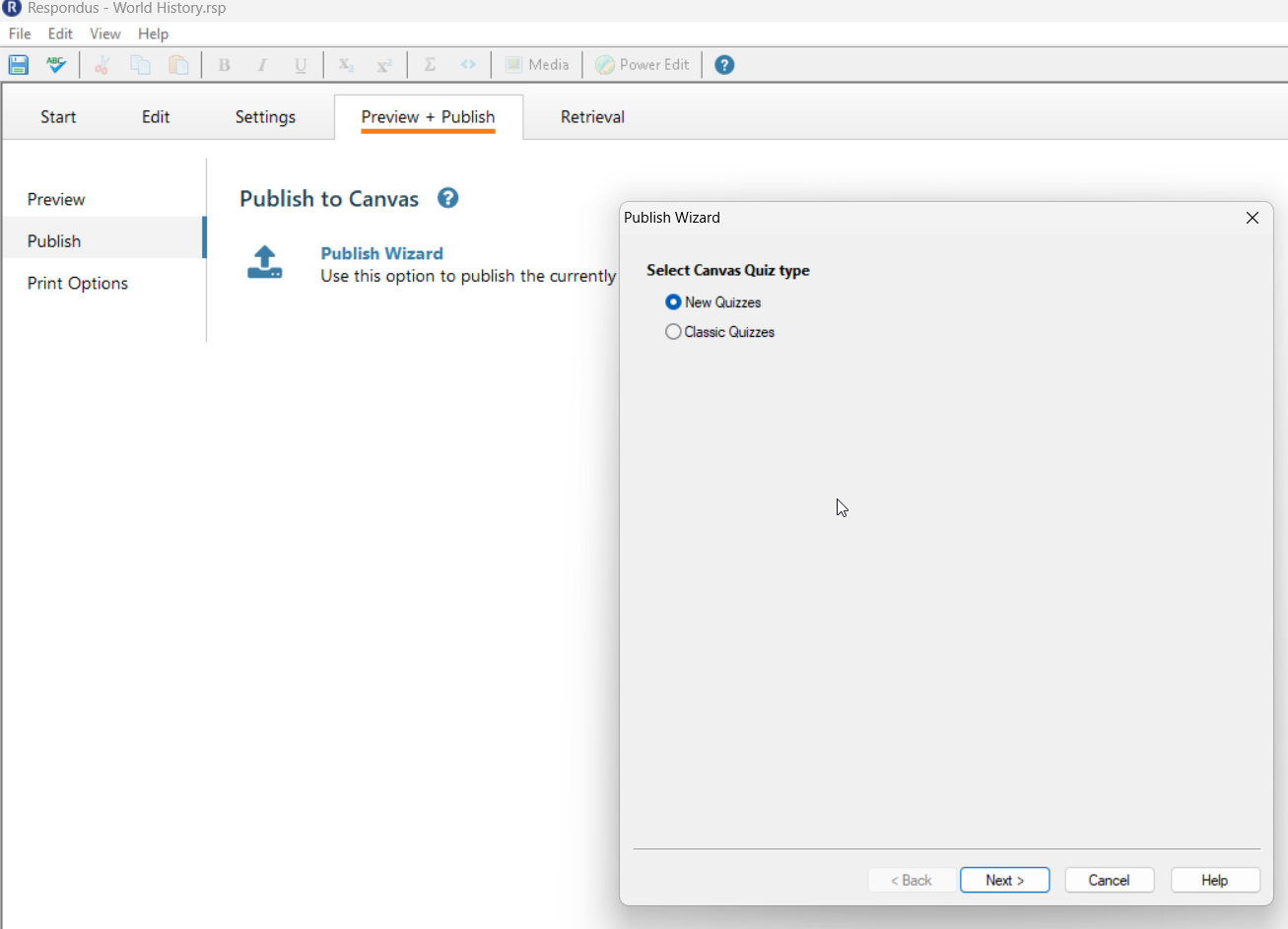Click the Publish to Canvas help icon
Screen dimensions: 1288x929
coord(447,198)
